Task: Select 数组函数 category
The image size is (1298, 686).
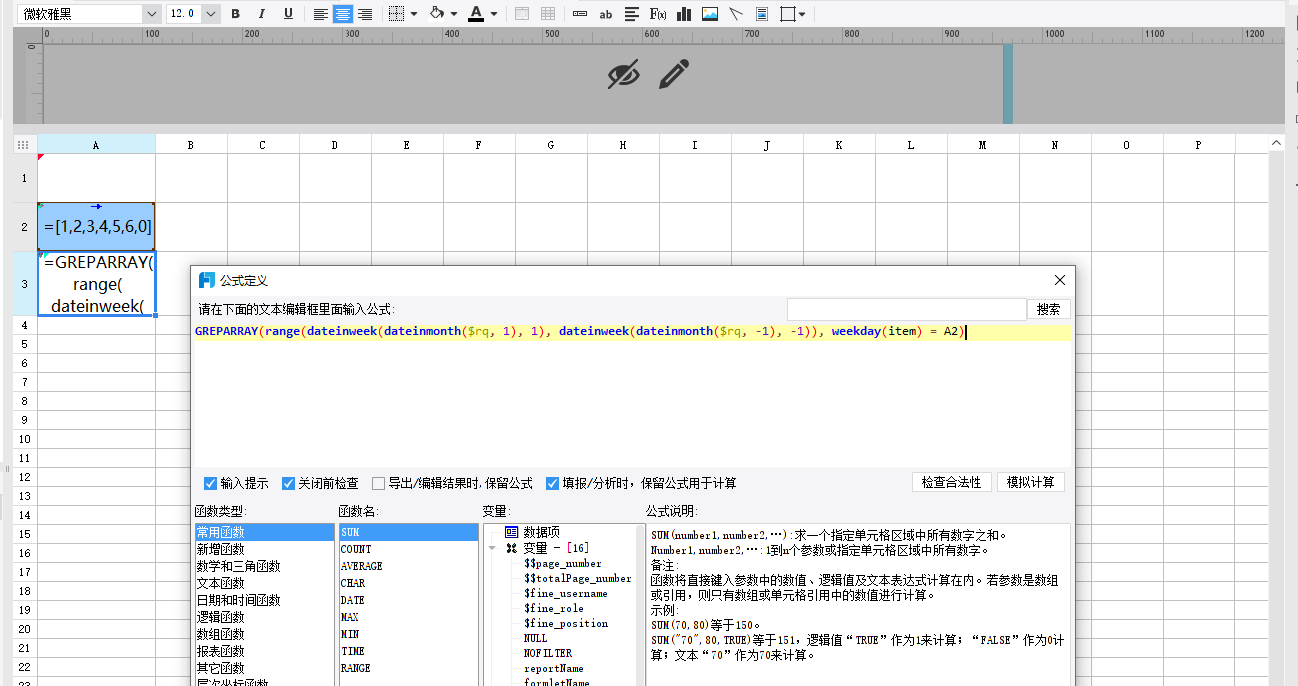Action: [265, 634]
